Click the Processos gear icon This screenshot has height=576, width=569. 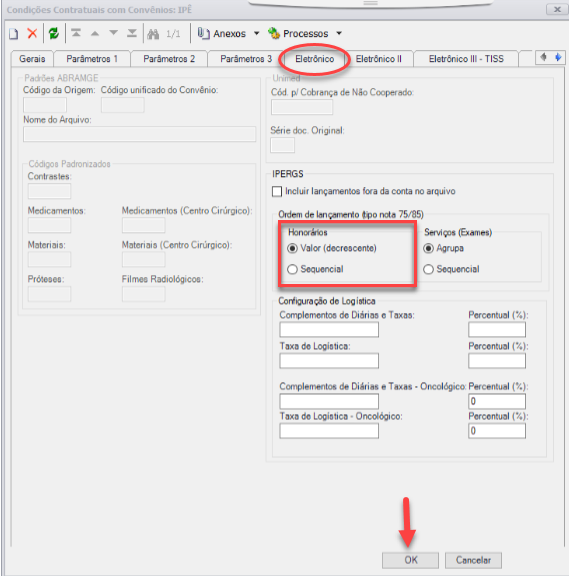[x=274, y=33]
